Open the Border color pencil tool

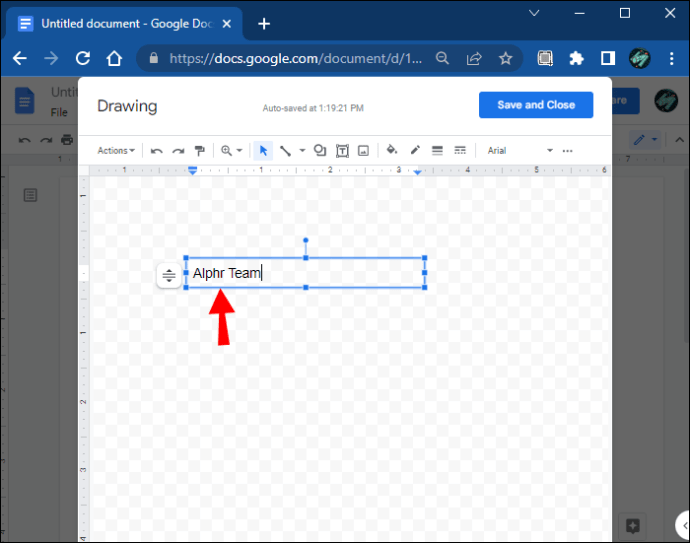[415, 151]
